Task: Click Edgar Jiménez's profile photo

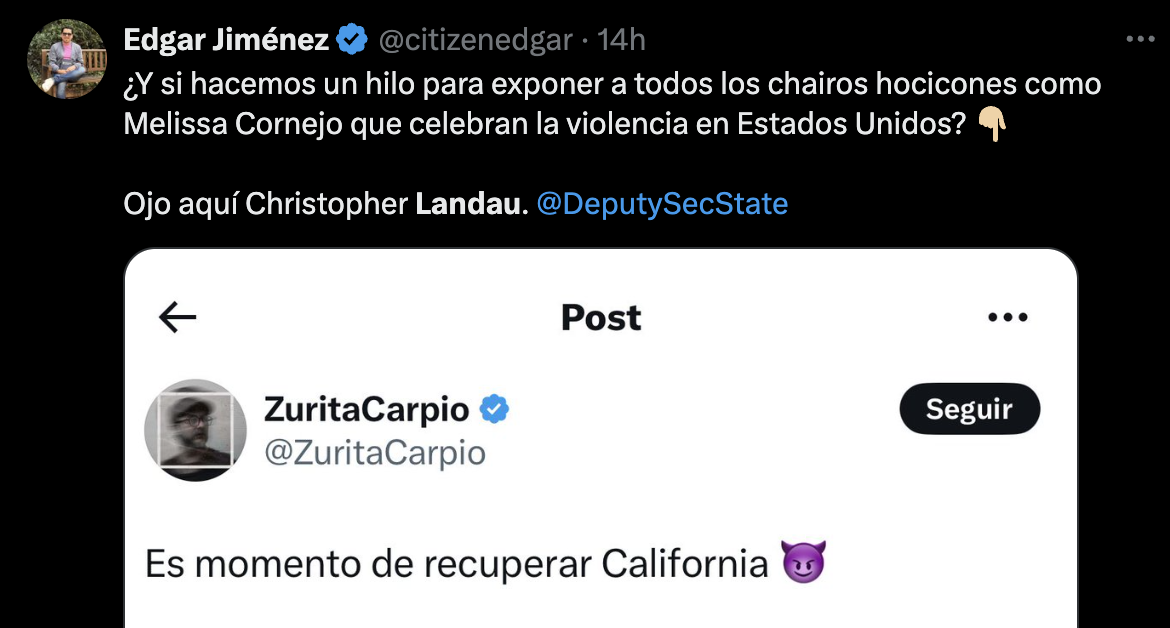Action: click(67, 59)
